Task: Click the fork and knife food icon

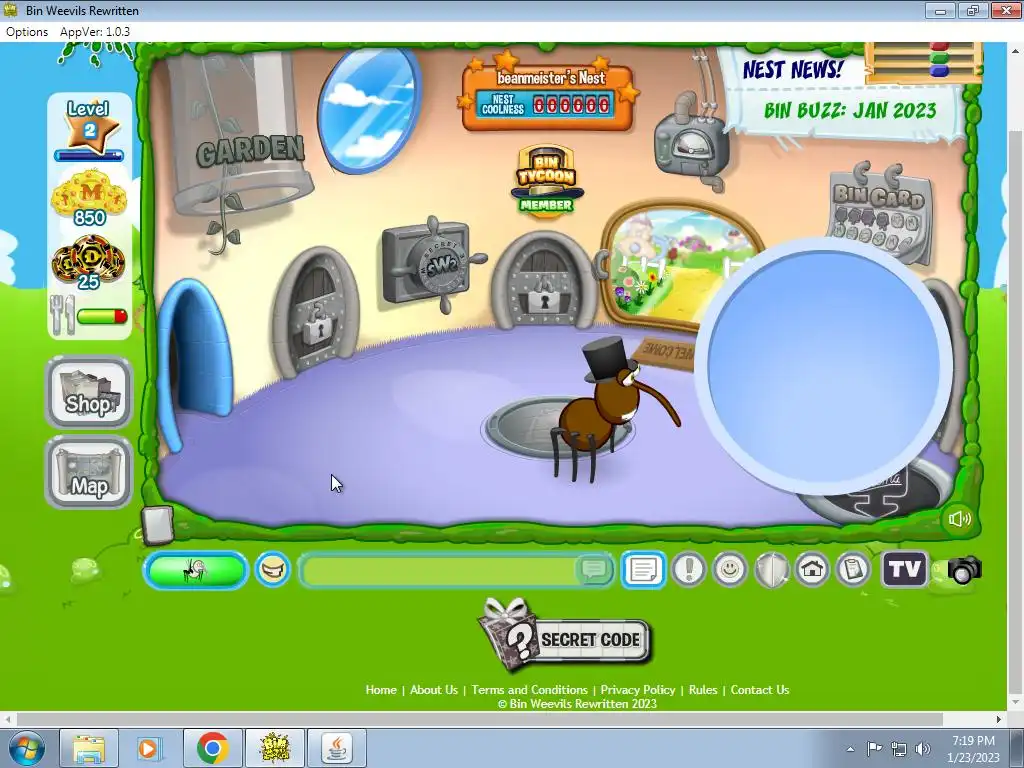Action: tap(63, 315)
